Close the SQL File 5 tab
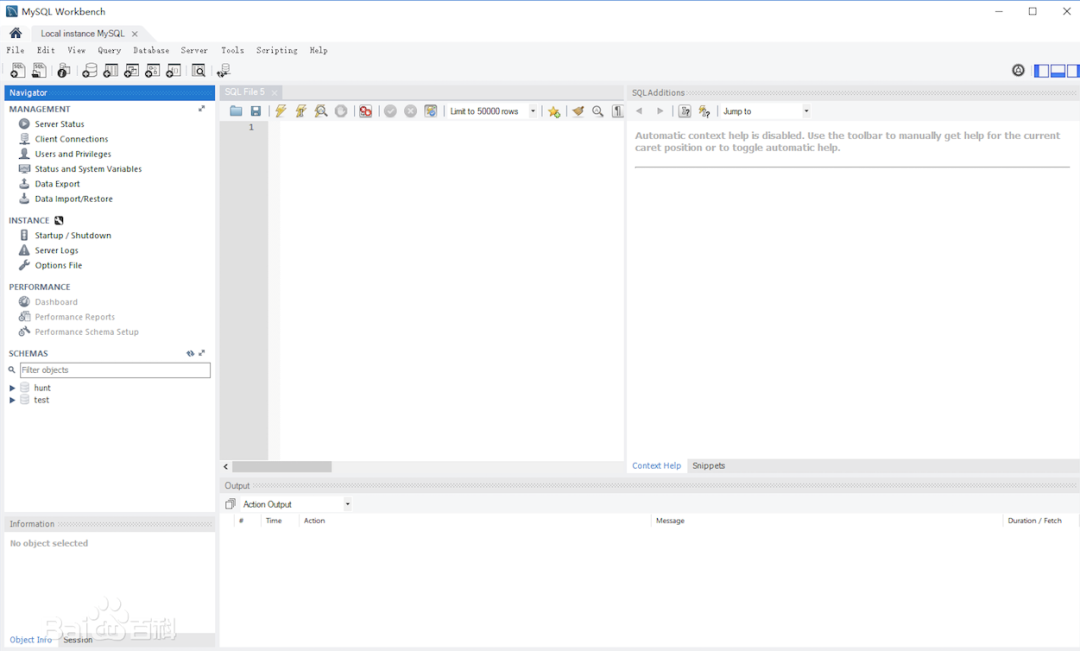This screenshot has height=651, width=1080. (274, 92)
